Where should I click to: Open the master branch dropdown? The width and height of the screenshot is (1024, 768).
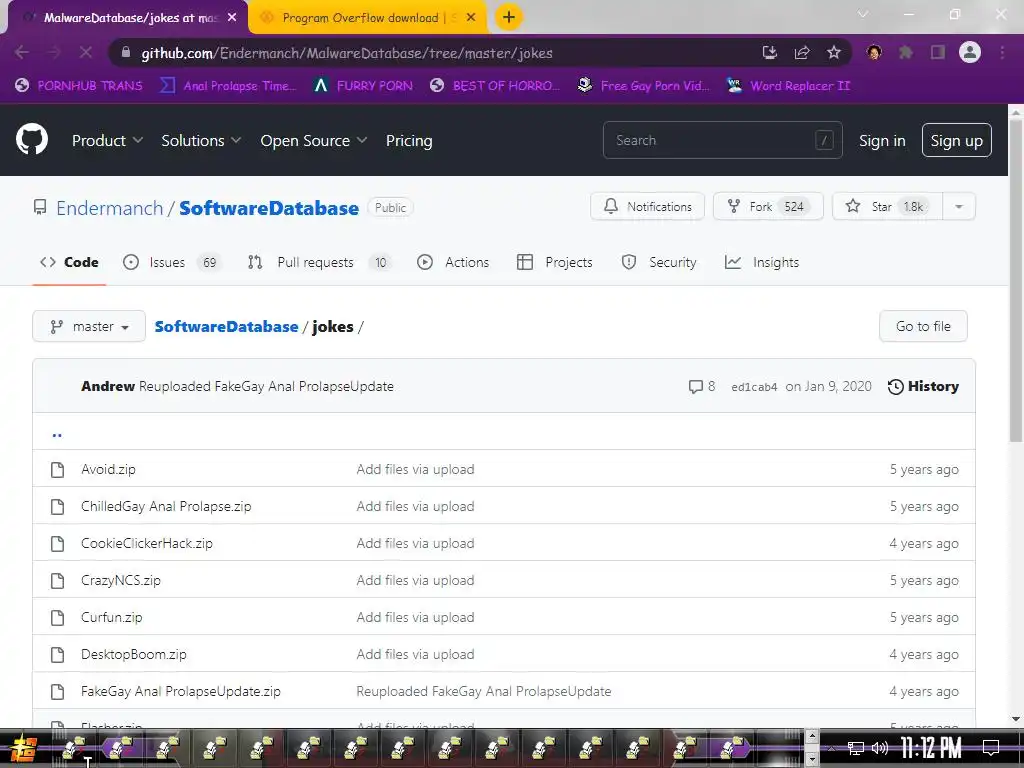[89, 326]
